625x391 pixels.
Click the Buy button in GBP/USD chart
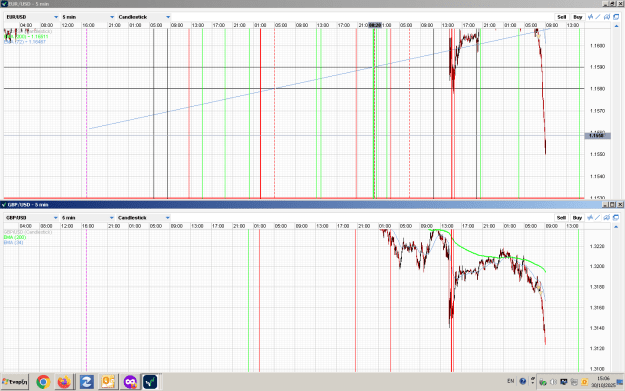578,218
